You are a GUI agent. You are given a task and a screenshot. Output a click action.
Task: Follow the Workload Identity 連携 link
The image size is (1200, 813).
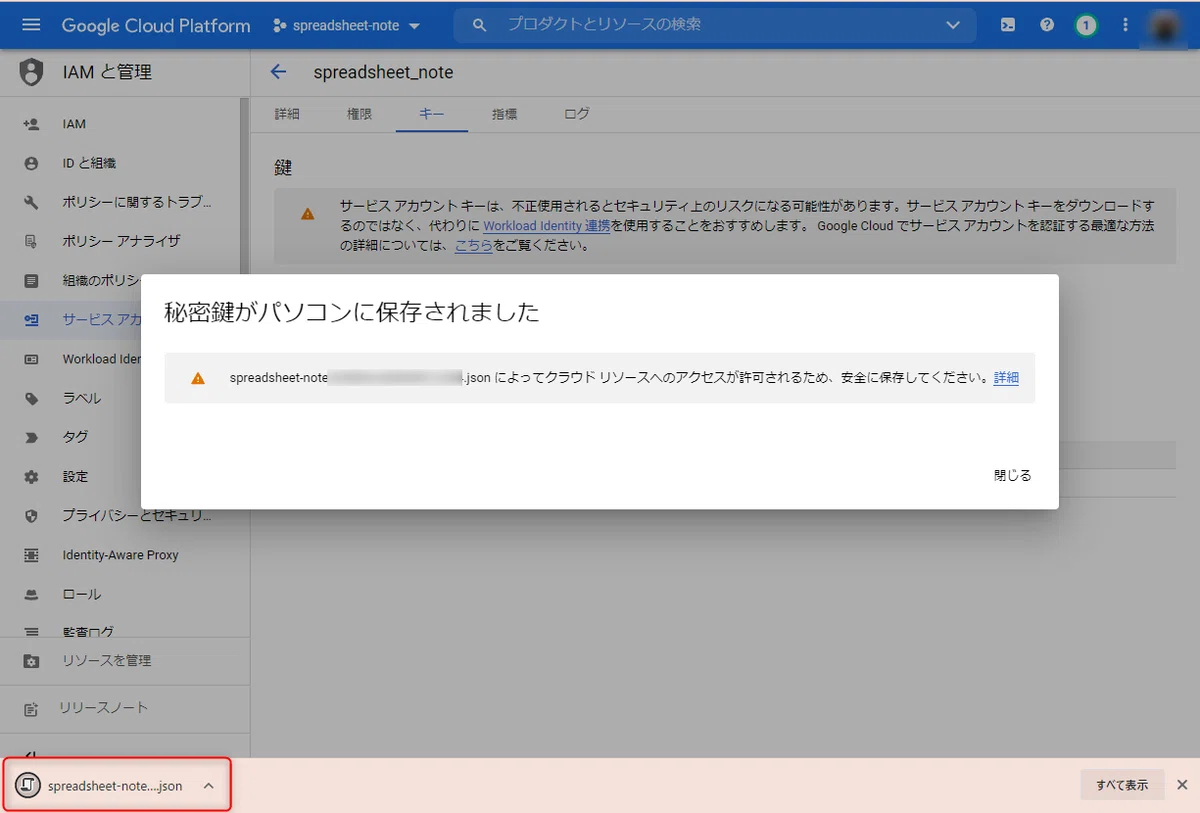pyautogui.click(x=547, y=226)
